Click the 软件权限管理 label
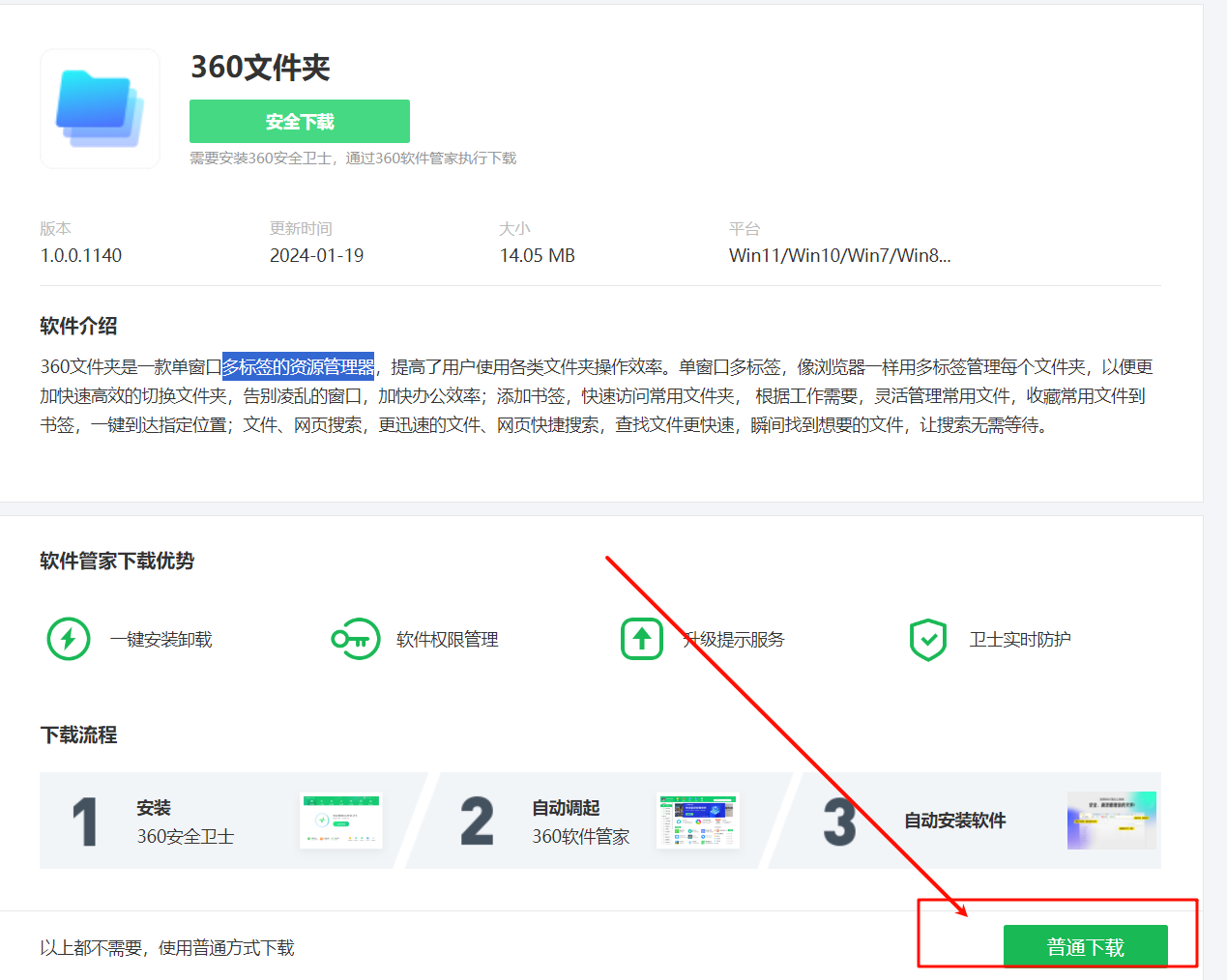 click(448, 639)
